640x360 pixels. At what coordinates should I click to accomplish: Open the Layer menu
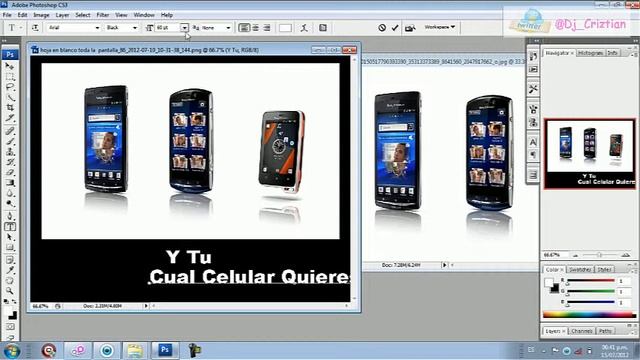coord(62,15)
